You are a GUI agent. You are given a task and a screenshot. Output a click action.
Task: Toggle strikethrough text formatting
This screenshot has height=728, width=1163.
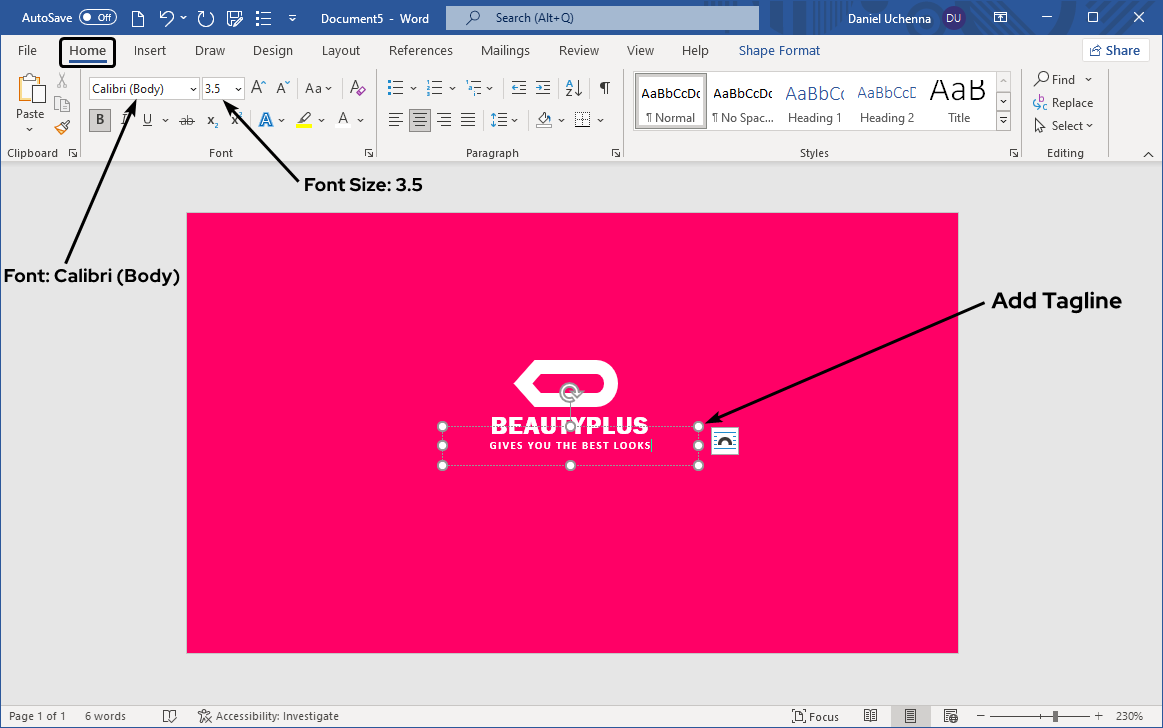(186, 120)
